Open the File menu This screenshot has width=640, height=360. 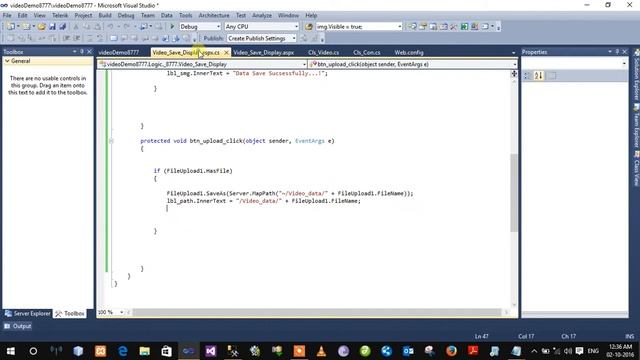7,16
